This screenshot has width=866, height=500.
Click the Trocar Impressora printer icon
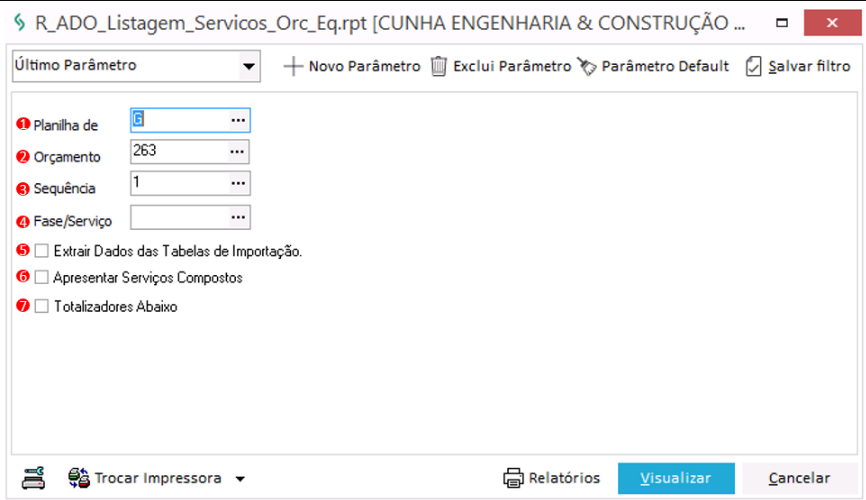click(x=79, y=477)
